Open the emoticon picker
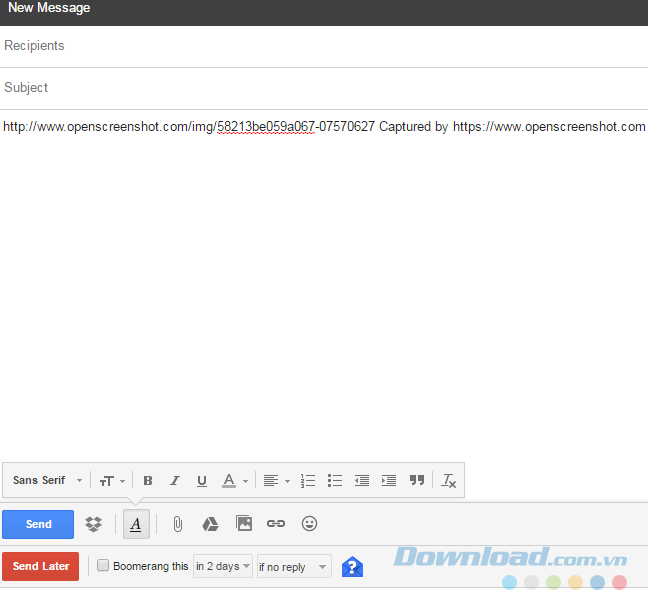Screen dimensions: 648x614 coord(309,524)
